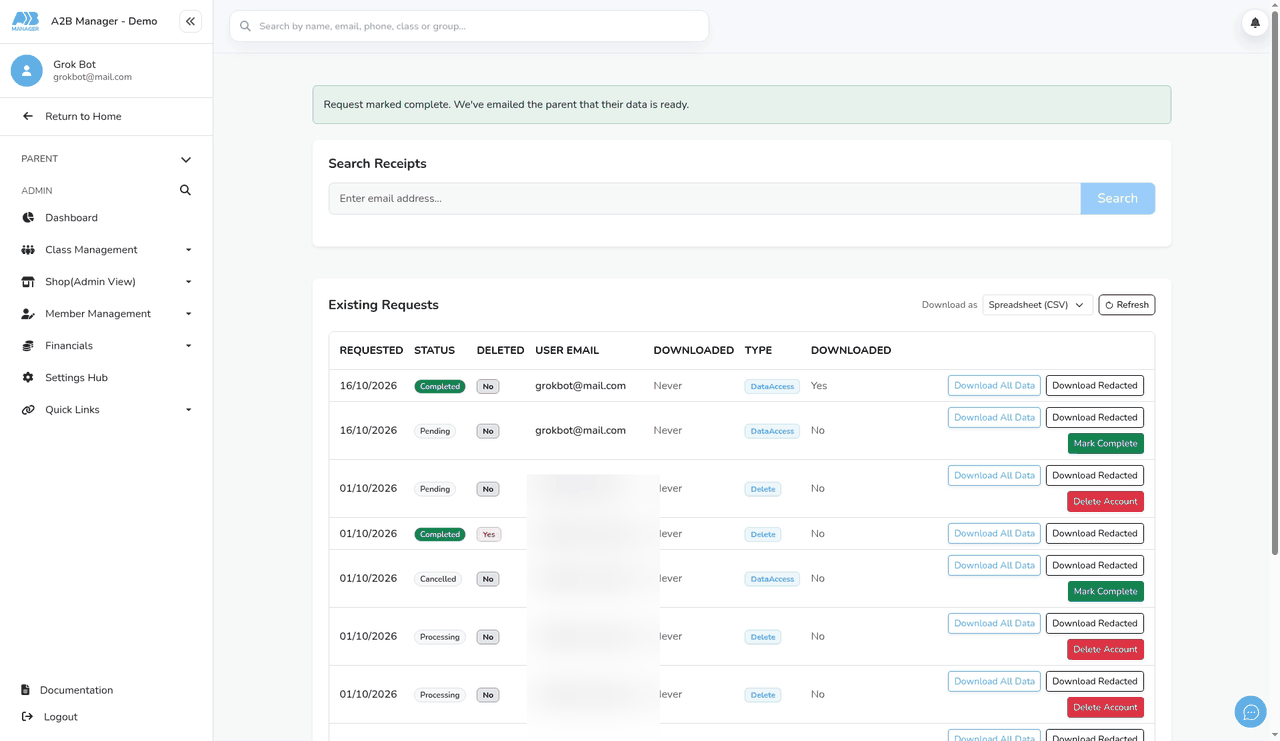
Task: Click the admin search magnifier icon
Action: (x=185, y=190)
